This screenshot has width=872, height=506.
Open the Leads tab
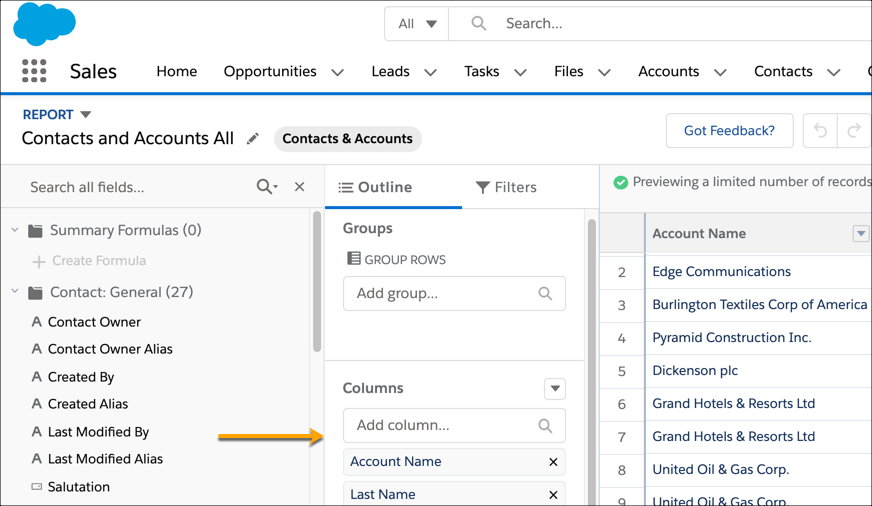(390, 71)
